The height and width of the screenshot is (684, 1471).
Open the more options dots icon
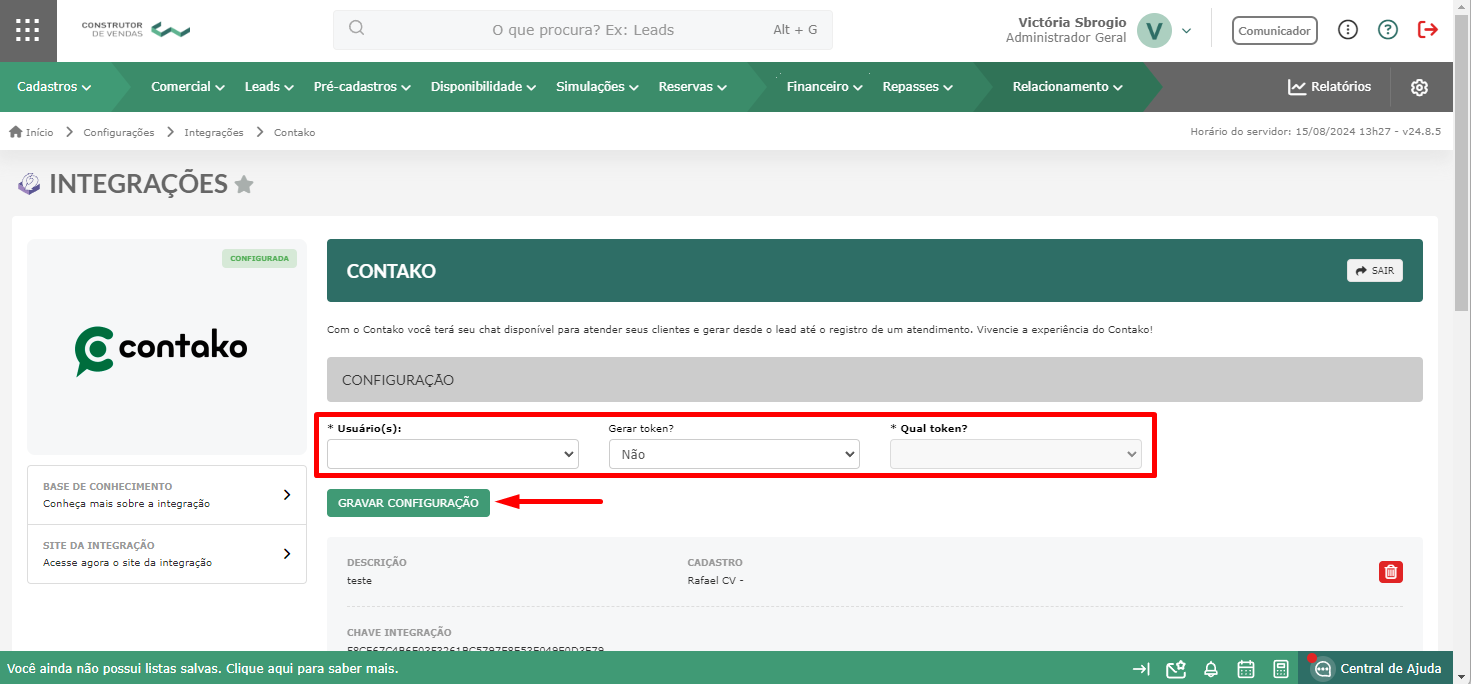coord(1348,30)
